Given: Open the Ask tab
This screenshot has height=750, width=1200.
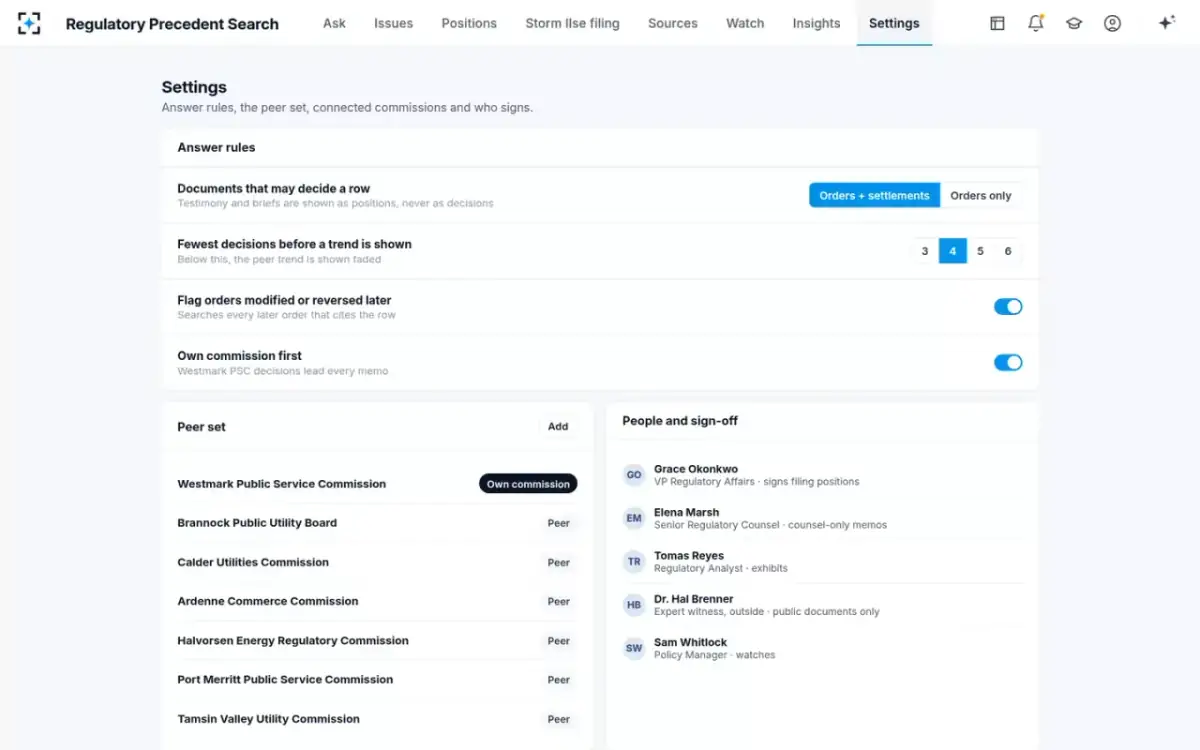Looking at the screenshot, I should (x=334, y=23).
